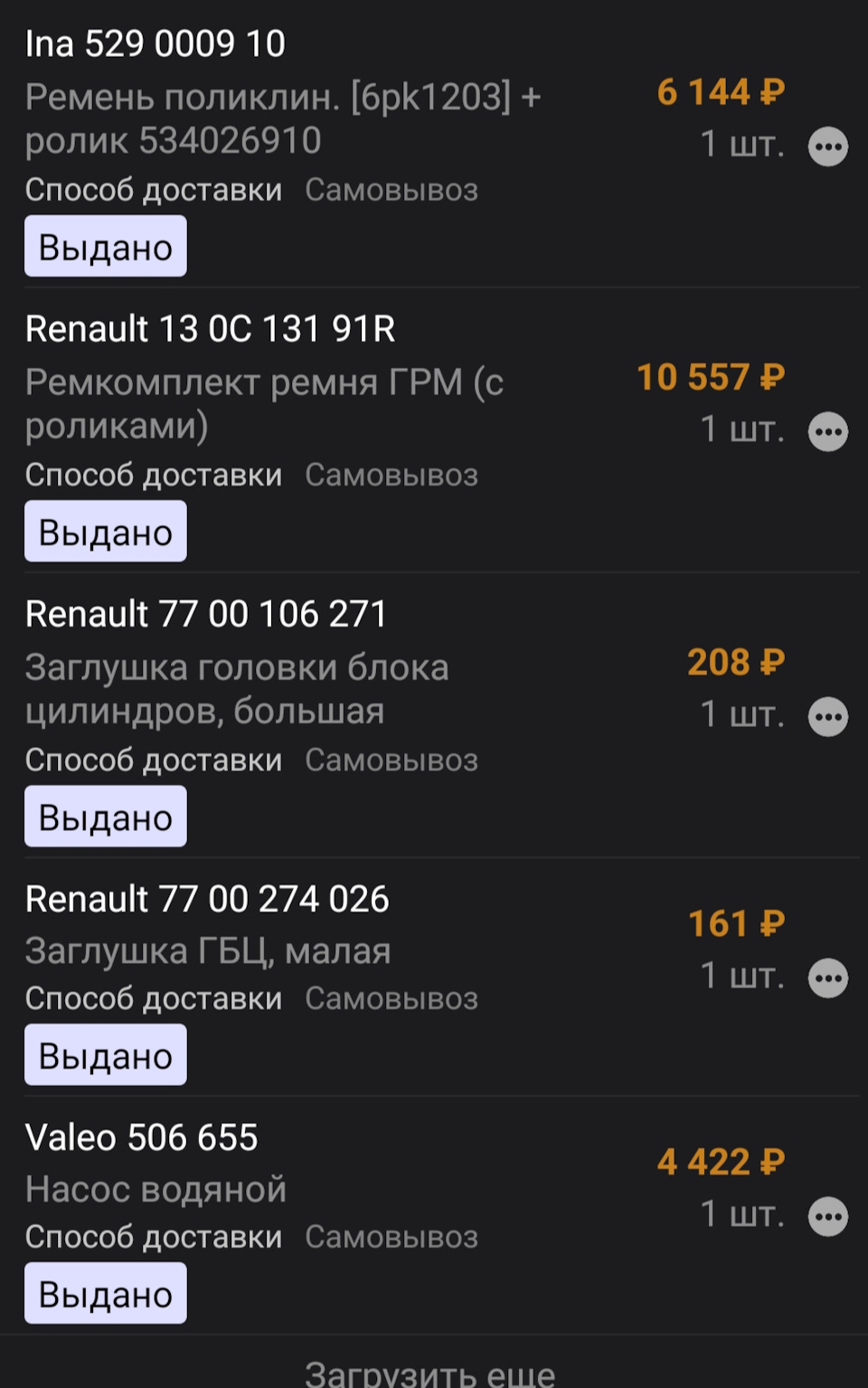Load more orders via Загрузить еще
This screenshot has width=868, height=1388.
tap(430, 1373)
